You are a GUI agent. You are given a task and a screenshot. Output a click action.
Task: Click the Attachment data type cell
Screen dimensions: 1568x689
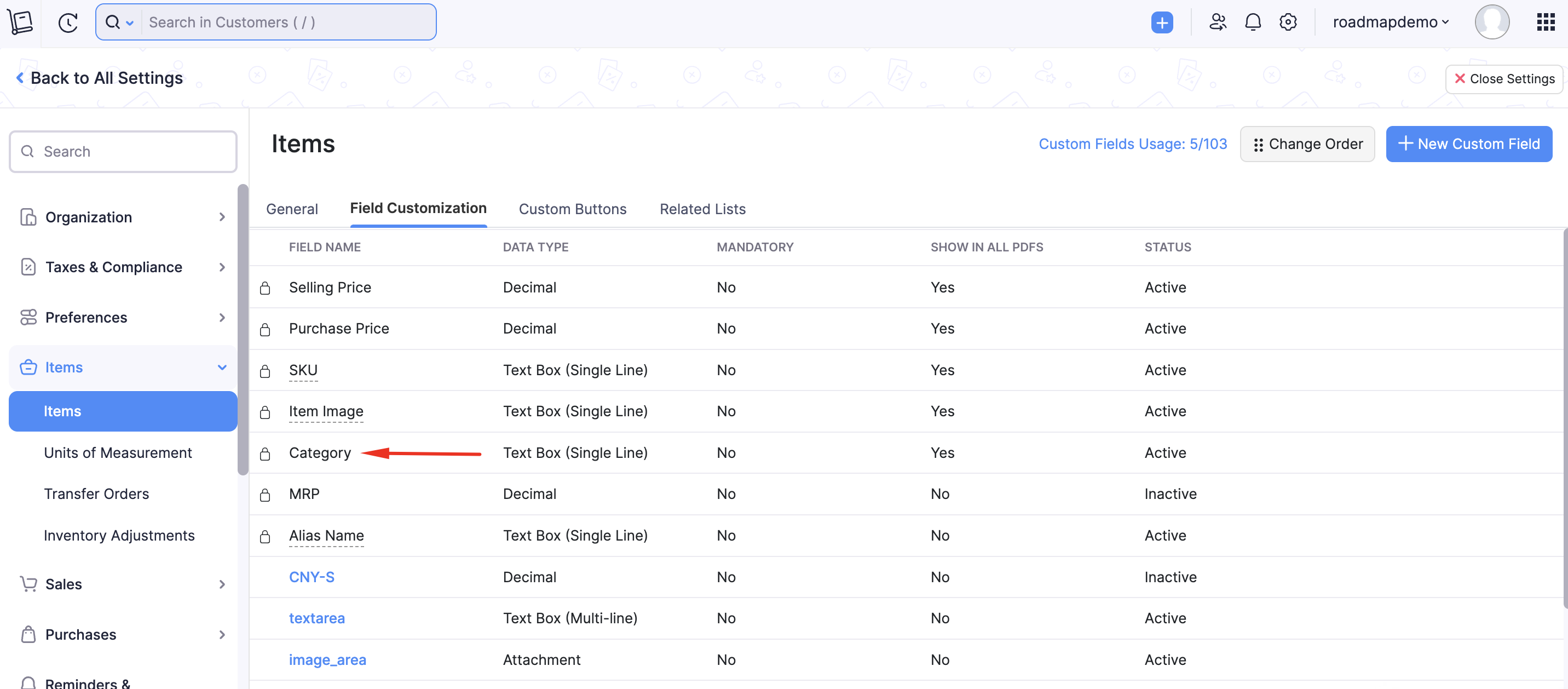[x=541, y=660]
